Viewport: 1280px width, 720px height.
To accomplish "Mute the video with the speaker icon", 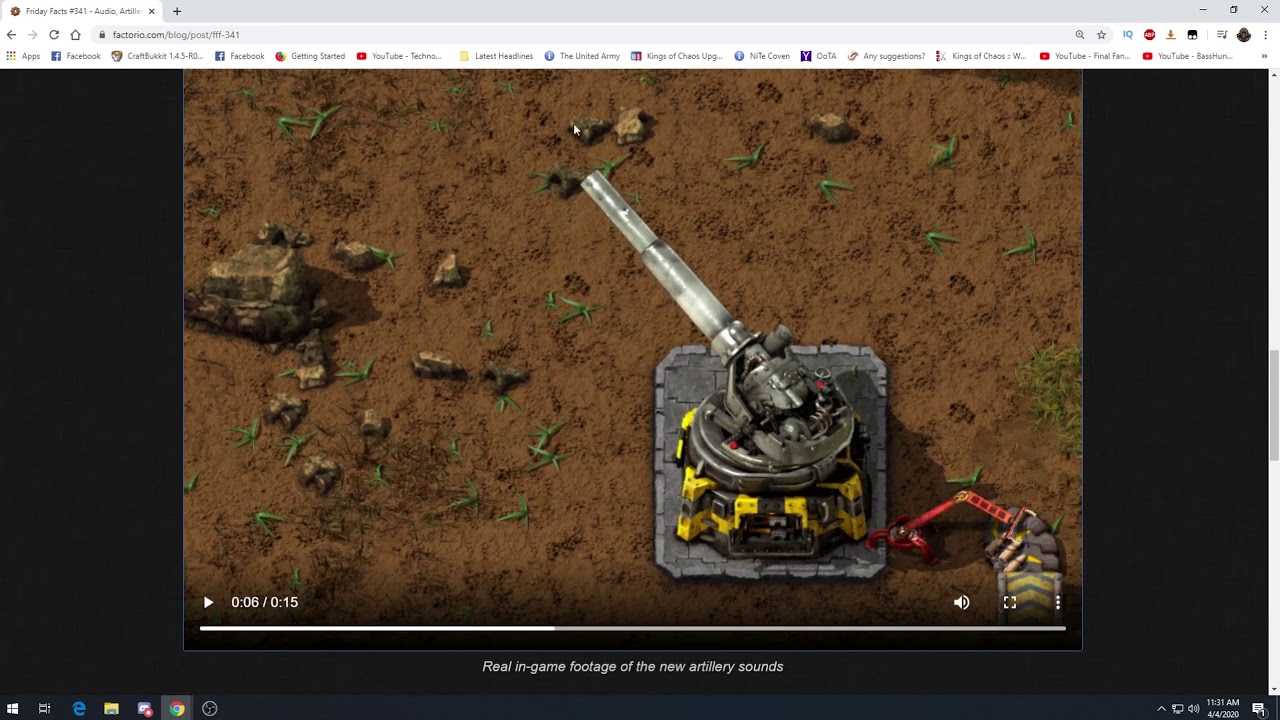I will (x=962, y=602).
